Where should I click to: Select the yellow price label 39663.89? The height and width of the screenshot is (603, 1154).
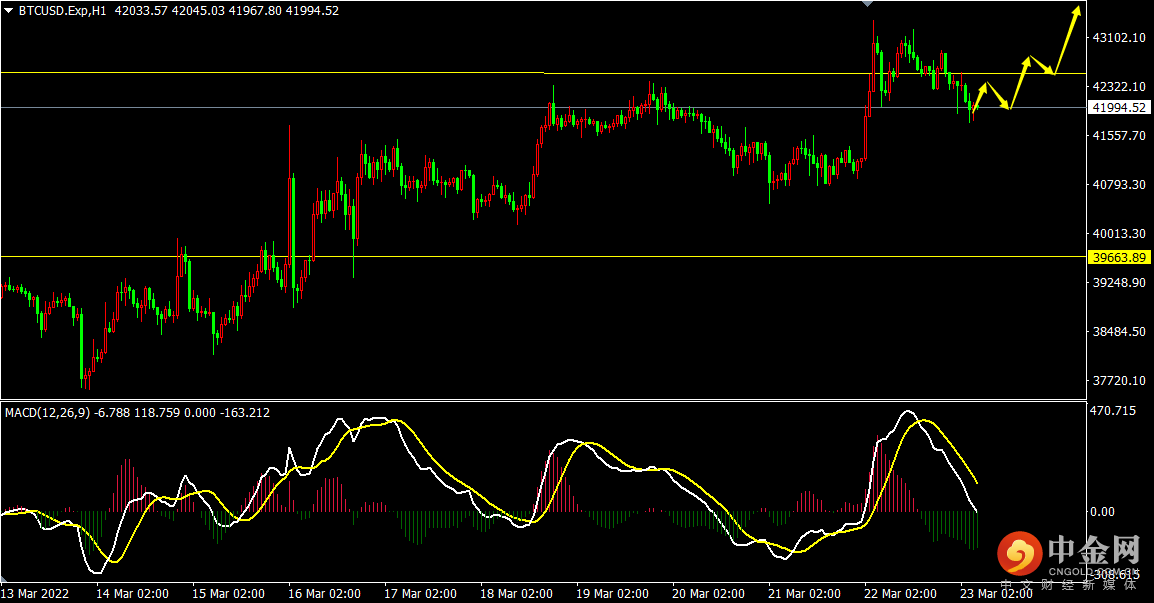pos(1119,257)
